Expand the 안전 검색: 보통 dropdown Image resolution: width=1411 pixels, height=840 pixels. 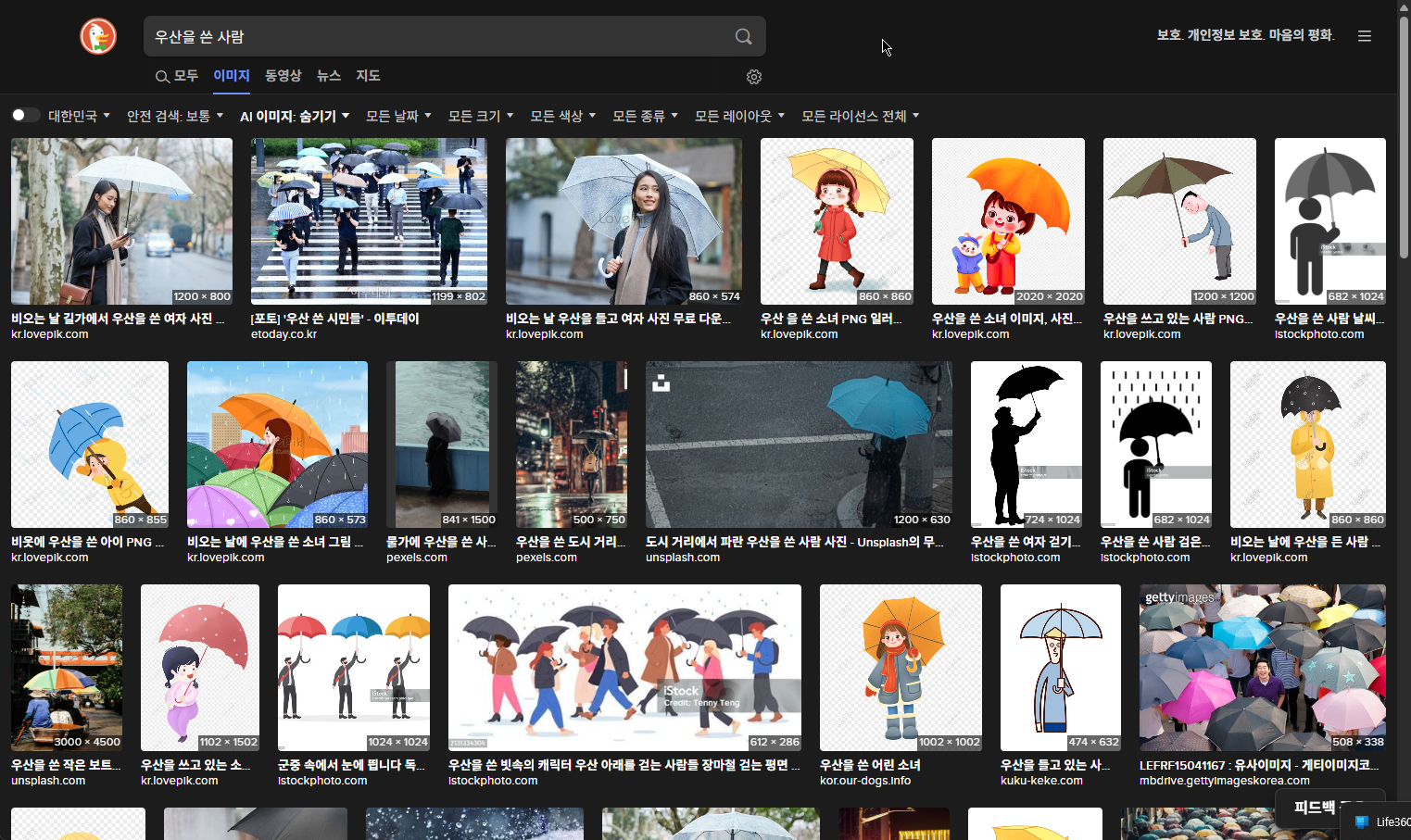(174, 115)
